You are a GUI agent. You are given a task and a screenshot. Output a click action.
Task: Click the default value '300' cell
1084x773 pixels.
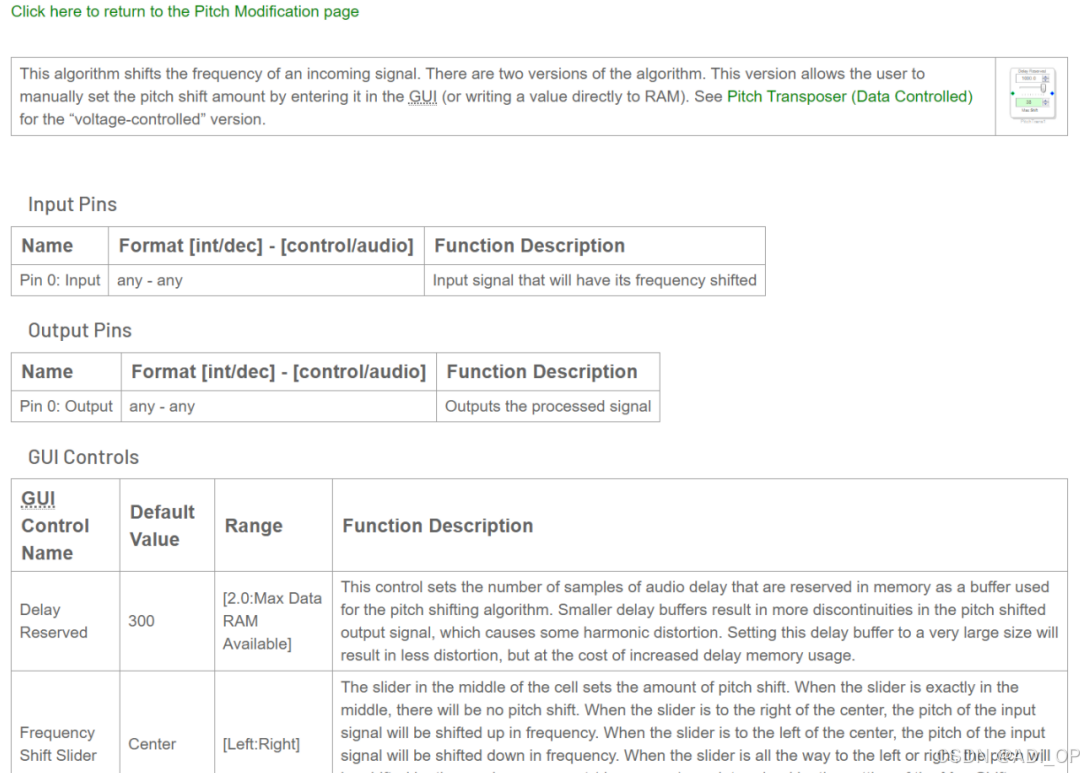pos(167,621)
